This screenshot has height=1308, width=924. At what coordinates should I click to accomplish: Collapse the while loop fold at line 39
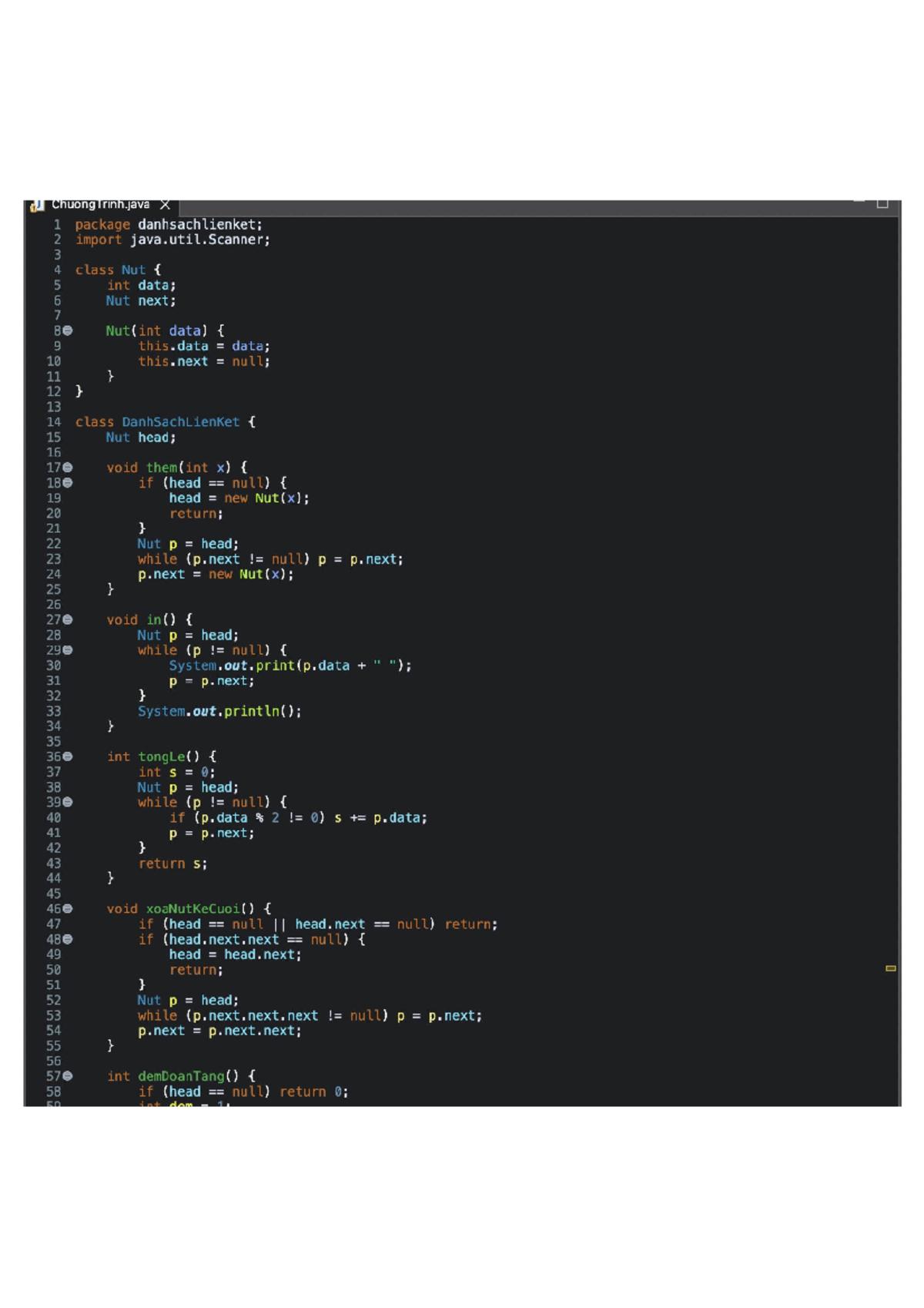pos(68,802)
